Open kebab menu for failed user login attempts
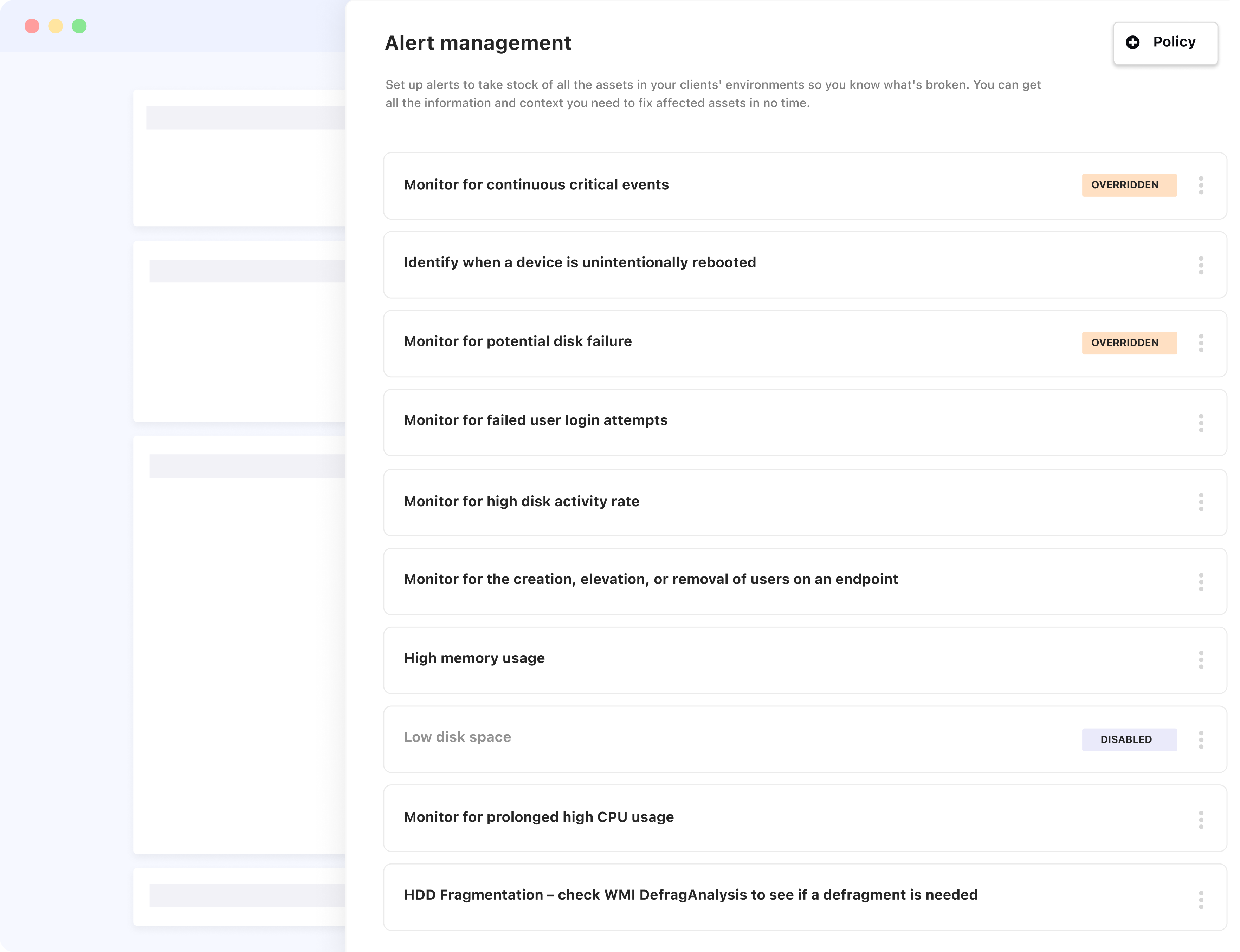This screenshot has width=1240, height=952. 1201,423
